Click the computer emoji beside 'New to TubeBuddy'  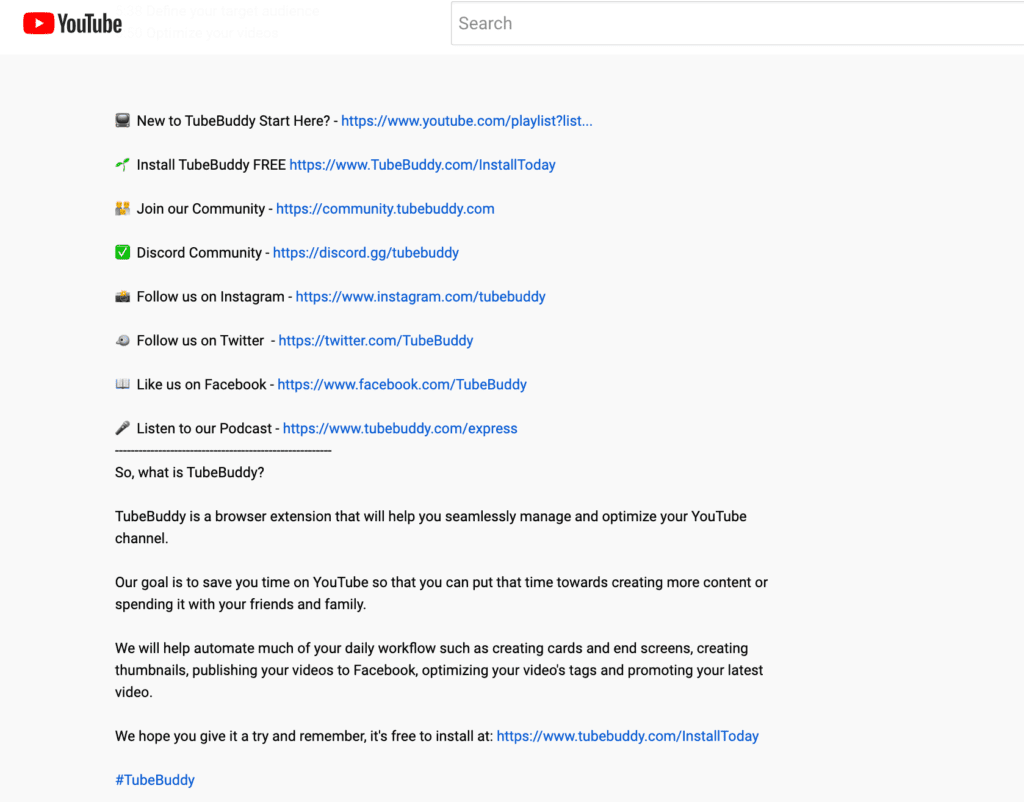123,121
